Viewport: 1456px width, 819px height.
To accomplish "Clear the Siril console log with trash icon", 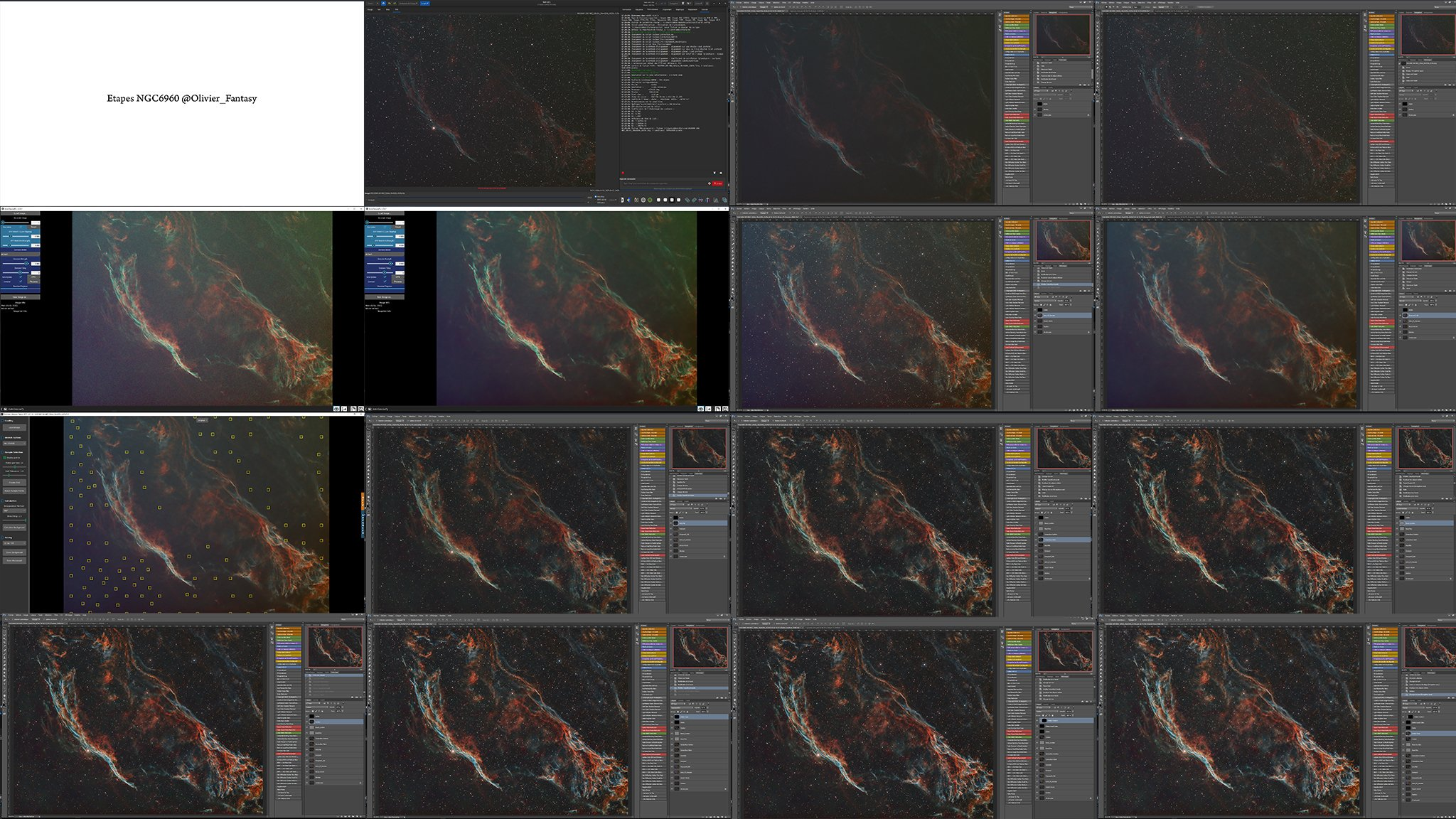I will point(714,173).
